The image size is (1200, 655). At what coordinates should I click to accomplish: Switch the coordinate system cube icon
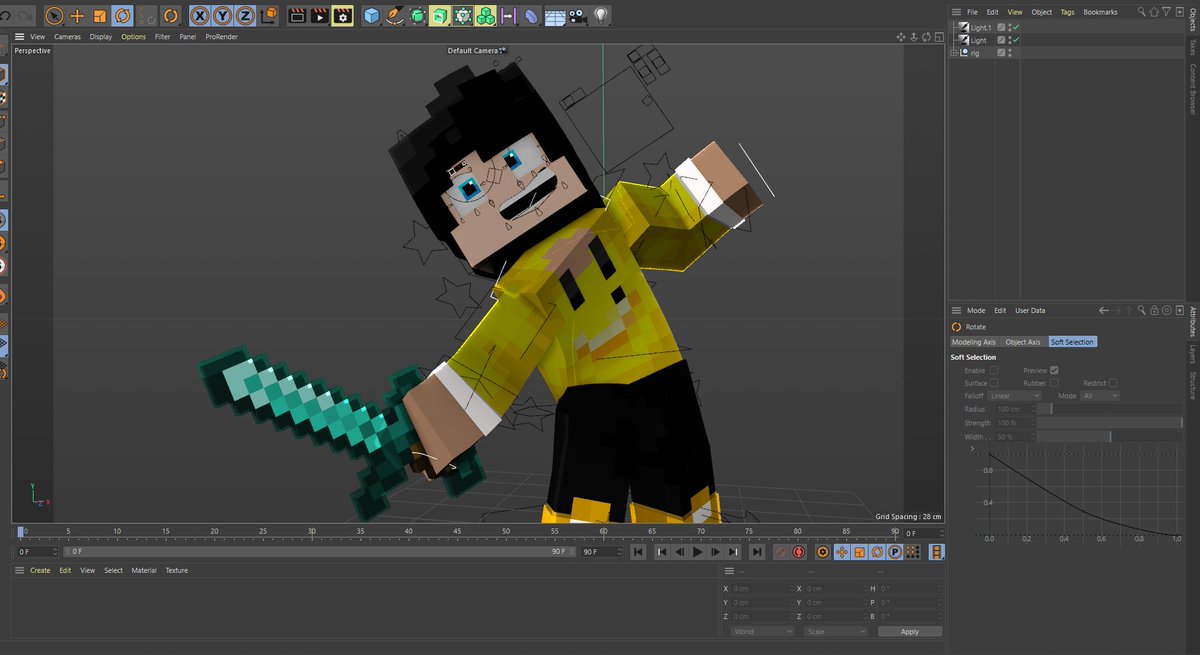coord(268,16)
